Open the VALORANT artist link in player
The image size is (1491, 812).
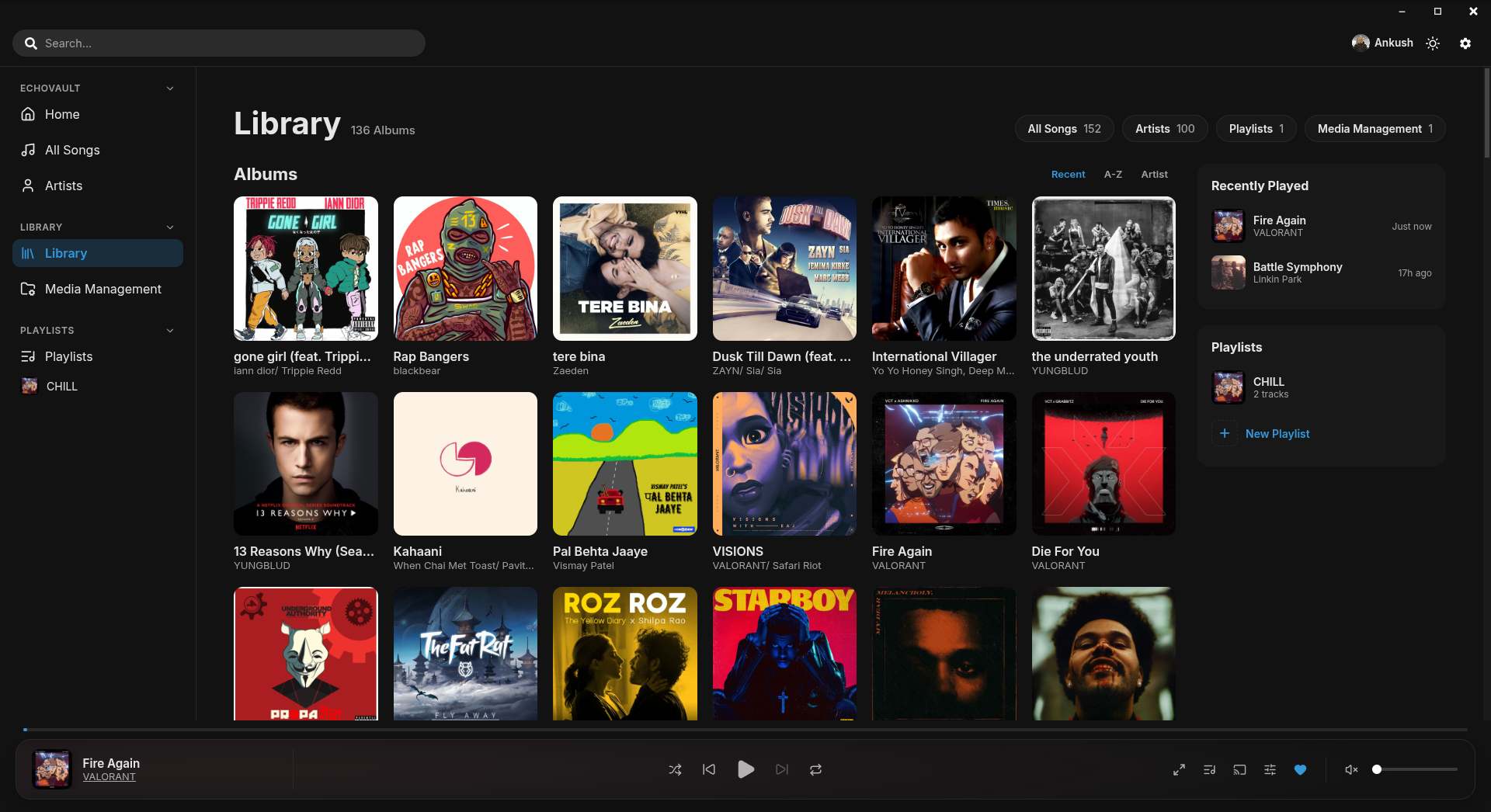click(109, 777)
